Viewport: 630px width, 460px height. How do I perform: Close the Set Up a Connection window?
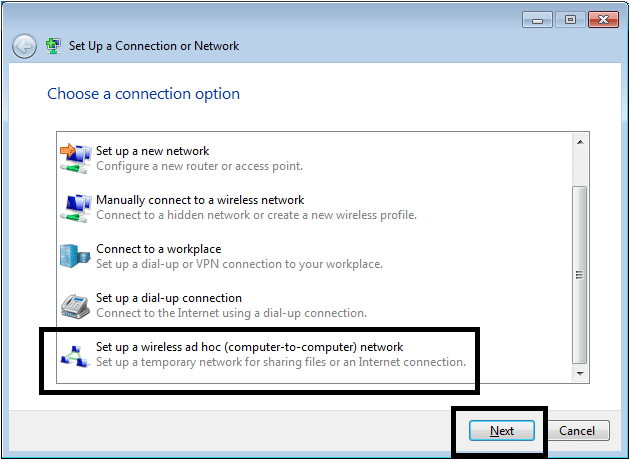603,20
